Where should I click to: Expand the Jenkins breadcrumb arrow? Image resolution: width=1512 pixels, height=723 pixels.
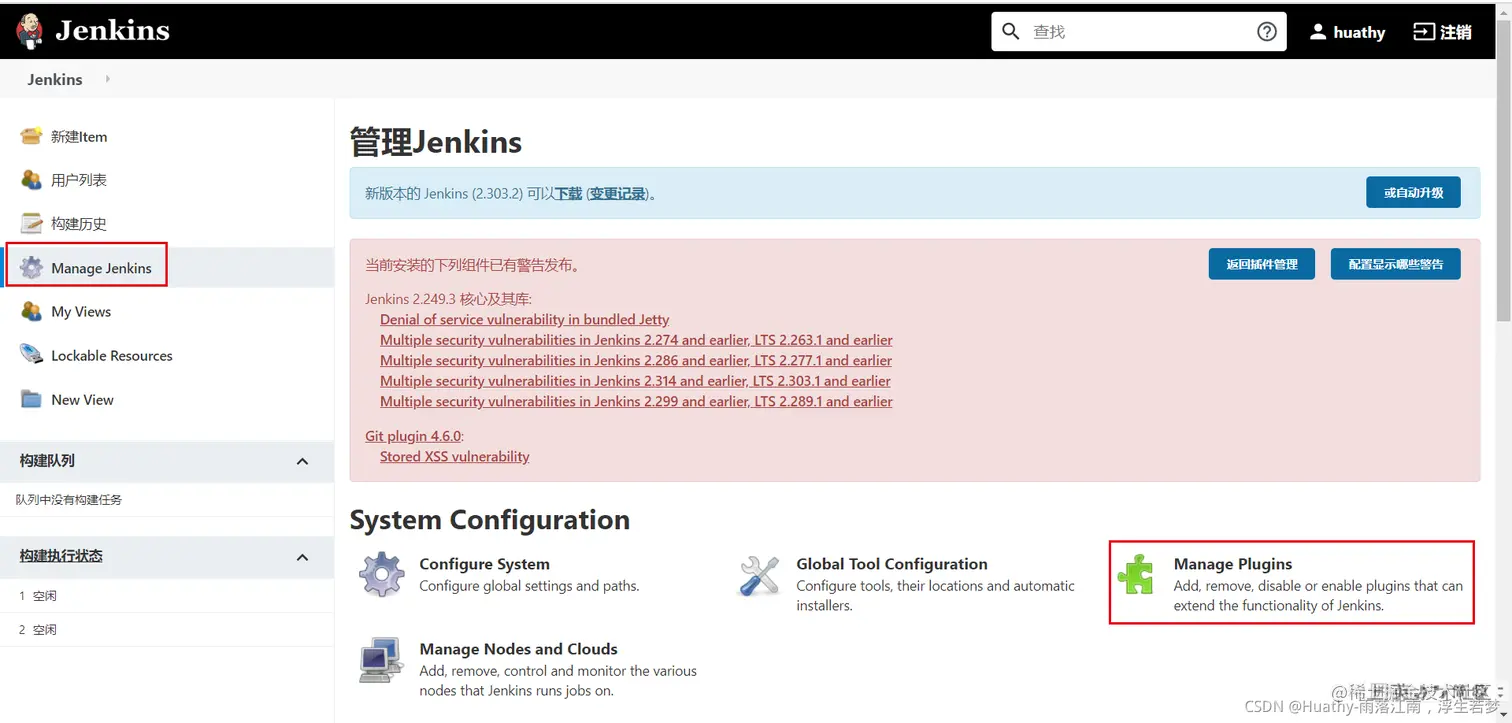(x=107, y=79)
